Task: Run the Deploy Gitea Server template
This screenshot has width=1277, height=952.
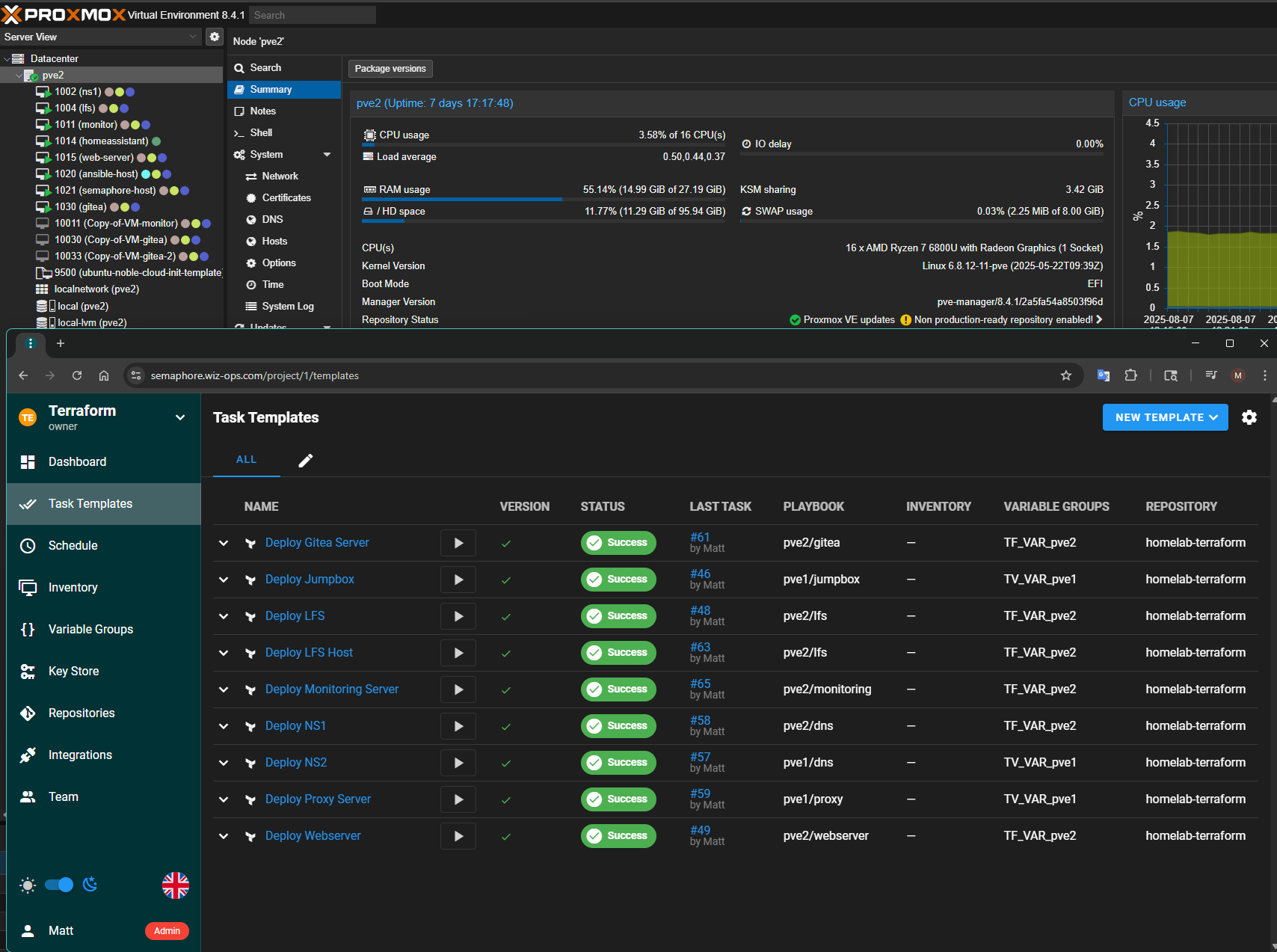Action: [458, 543]
